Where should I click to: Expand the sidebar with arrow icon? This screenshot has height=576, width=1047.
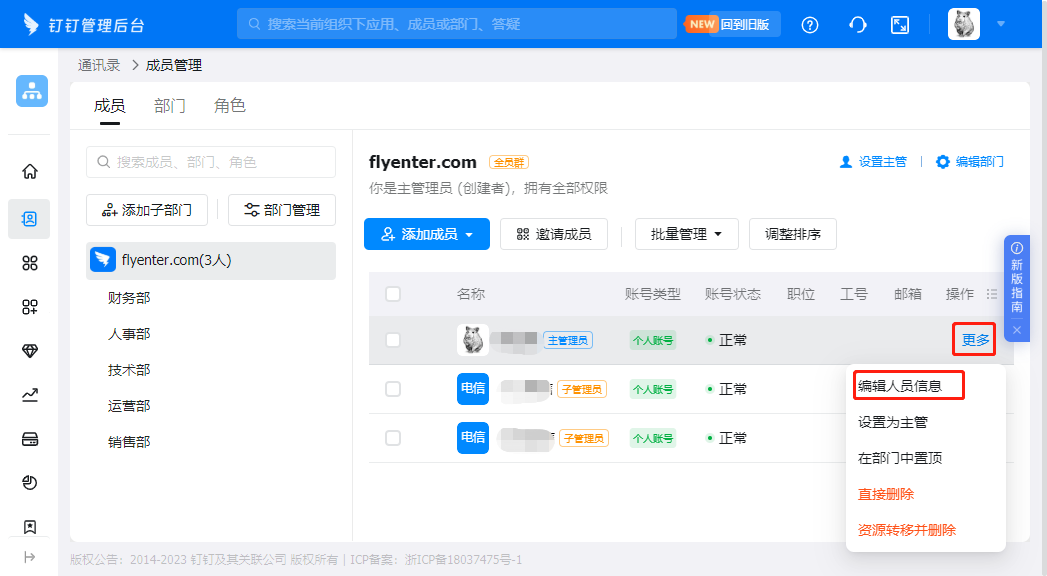pos(29,557)
